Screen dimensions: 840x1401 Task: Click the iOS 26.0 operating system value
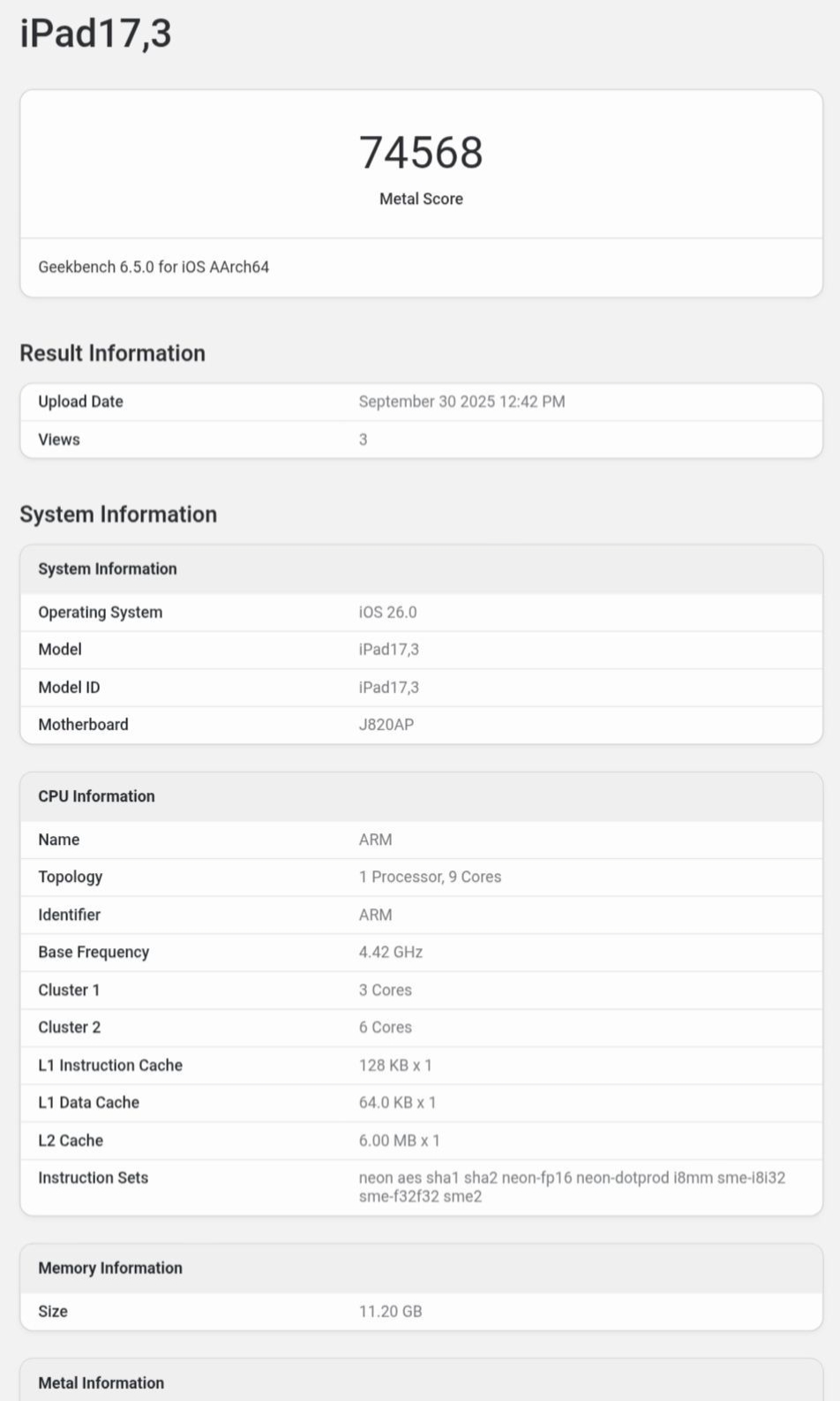(x=387, y=613)
